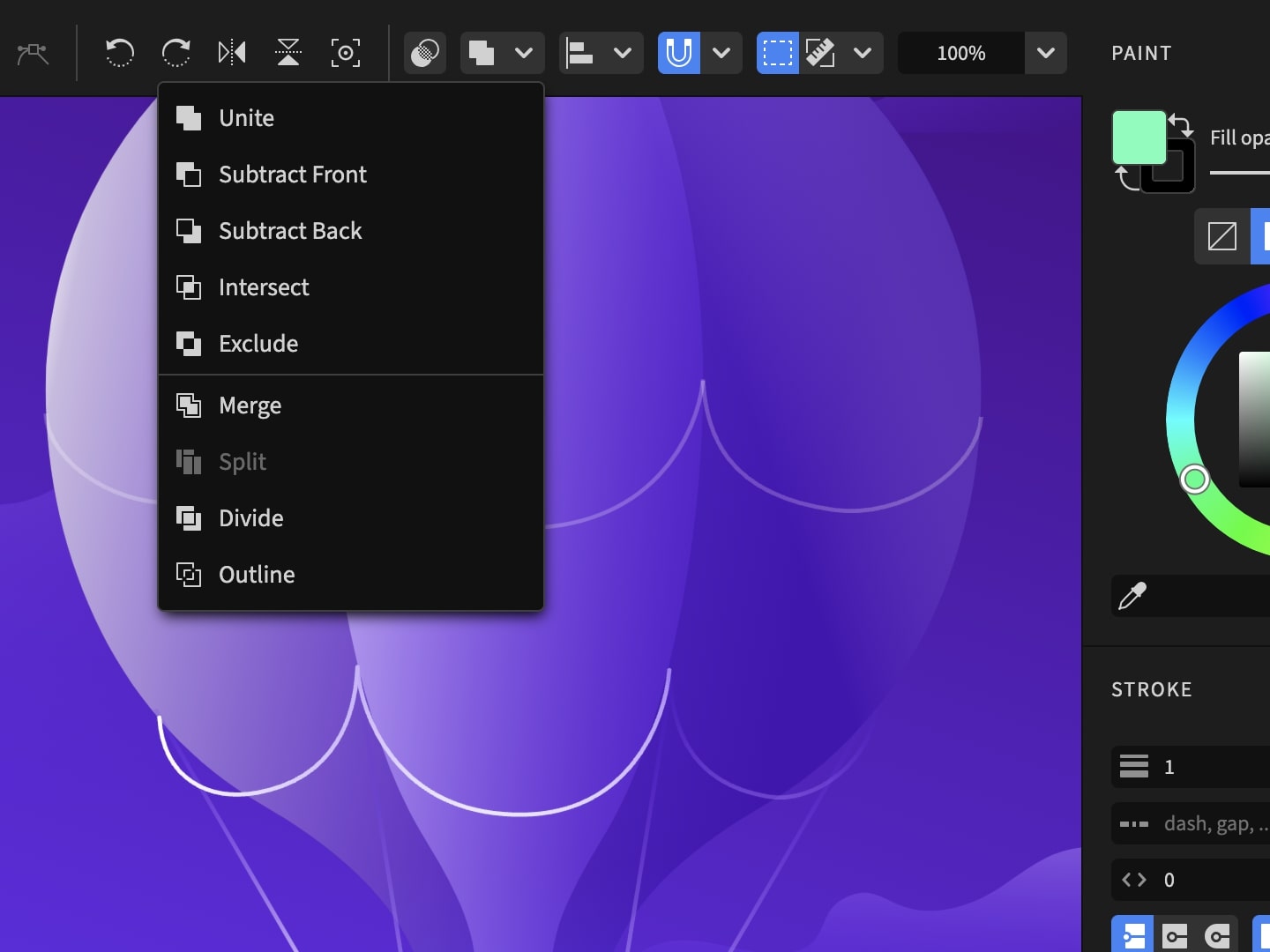This screenshot has height=952, width=1270.
Task: Click the align left toolbar icon
Action: pos(580,53)
